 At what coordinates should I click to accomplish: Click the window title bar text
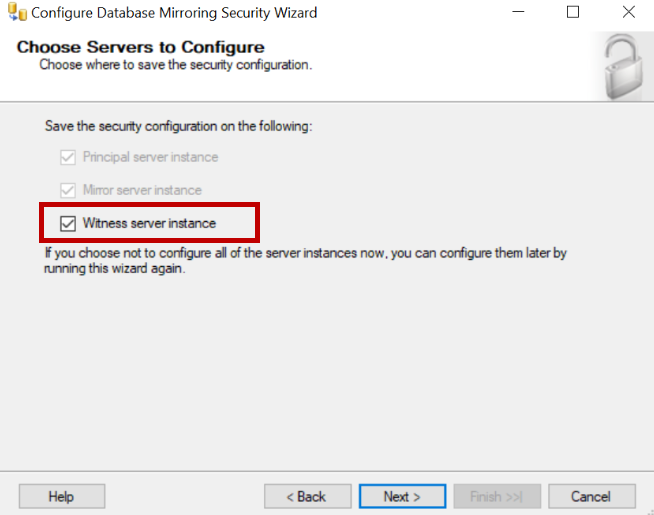pos(174,13)
